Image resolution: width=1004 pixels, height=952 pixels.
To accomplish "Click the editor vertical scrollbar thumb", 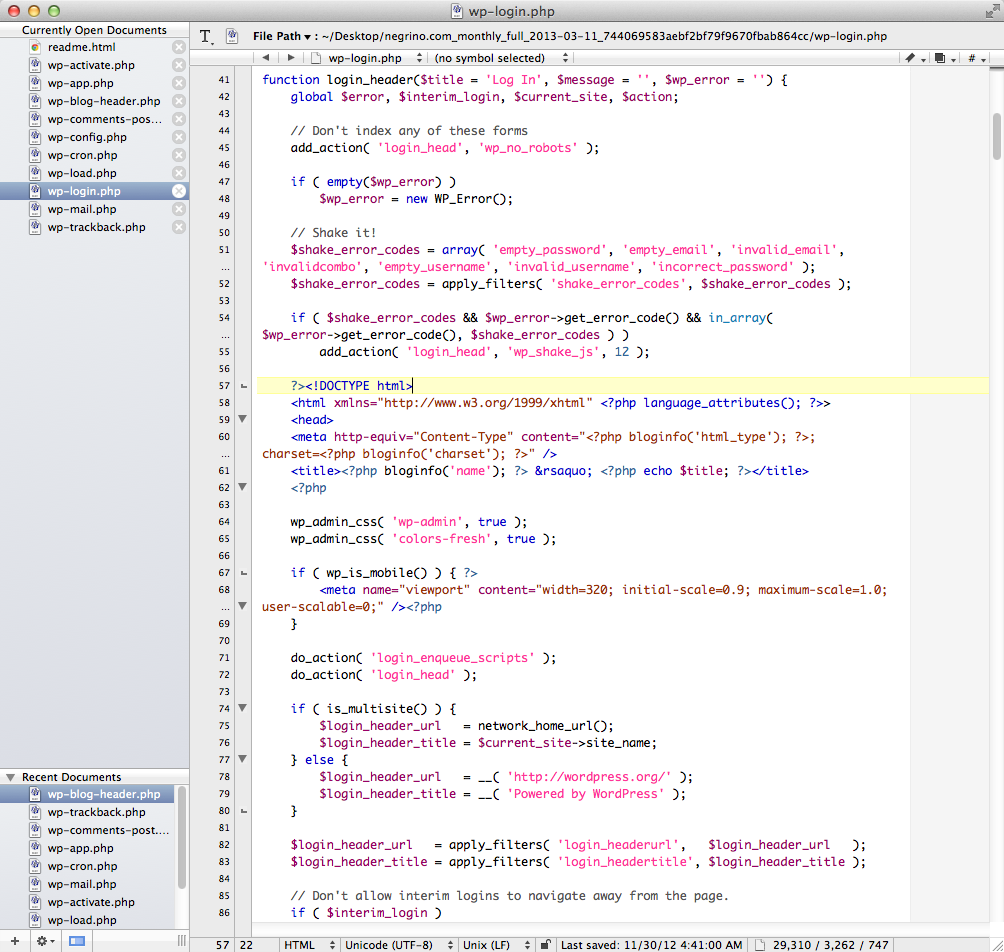I will pos(997,136).
